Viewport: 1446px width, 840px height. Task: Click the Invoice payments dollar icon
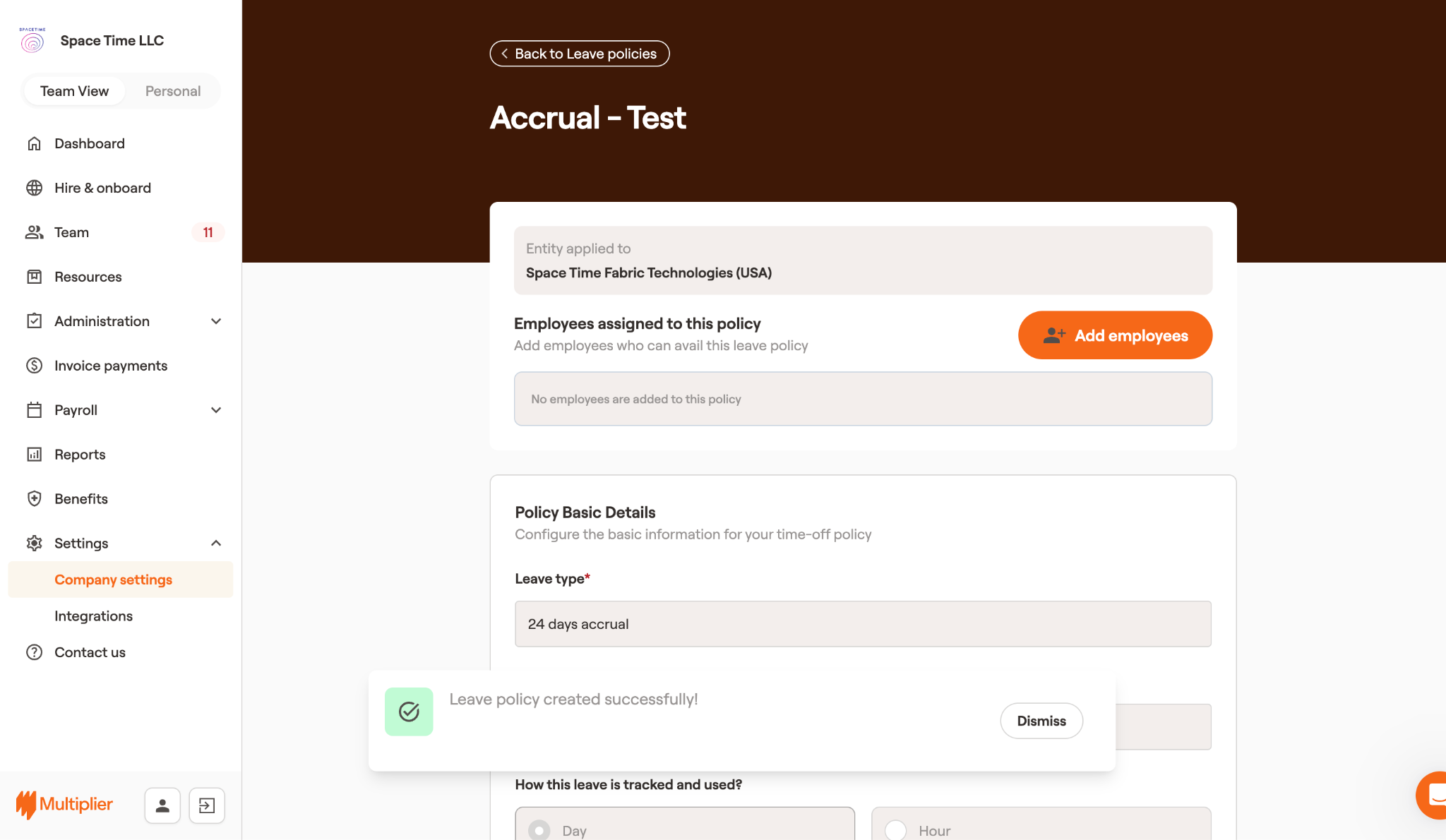34,366
